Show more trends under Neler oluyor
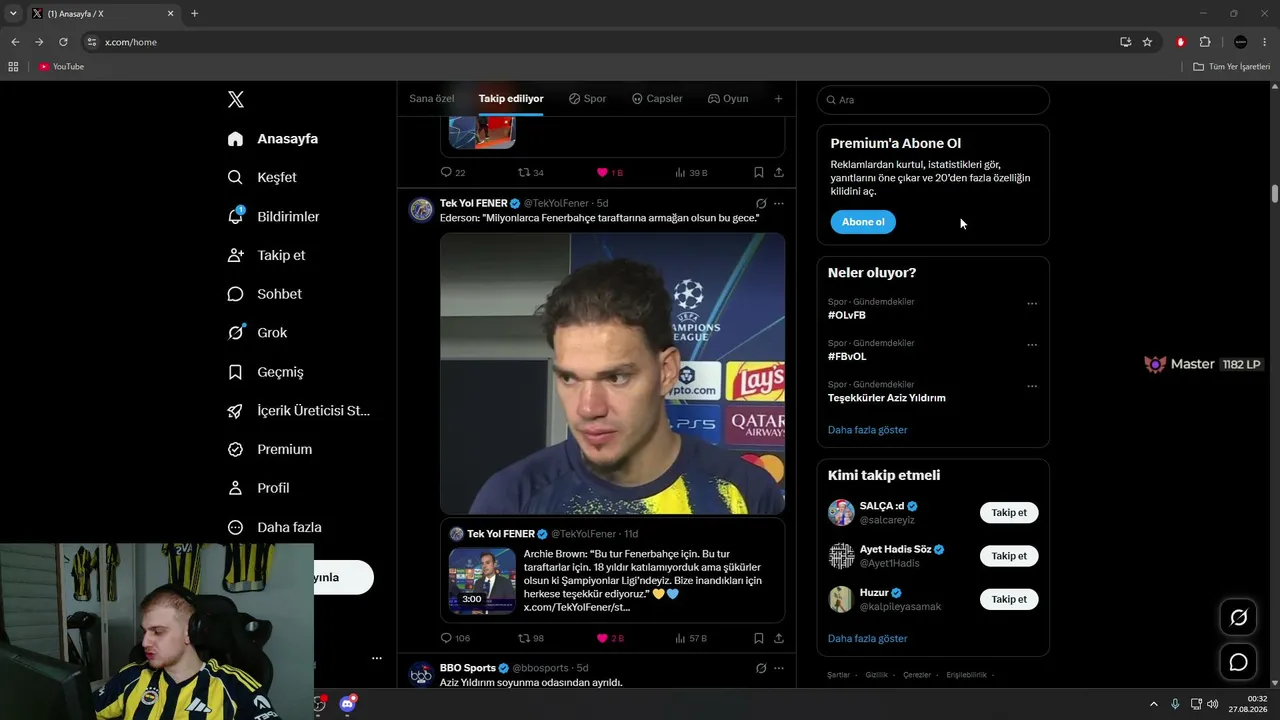 coord(868,430)
